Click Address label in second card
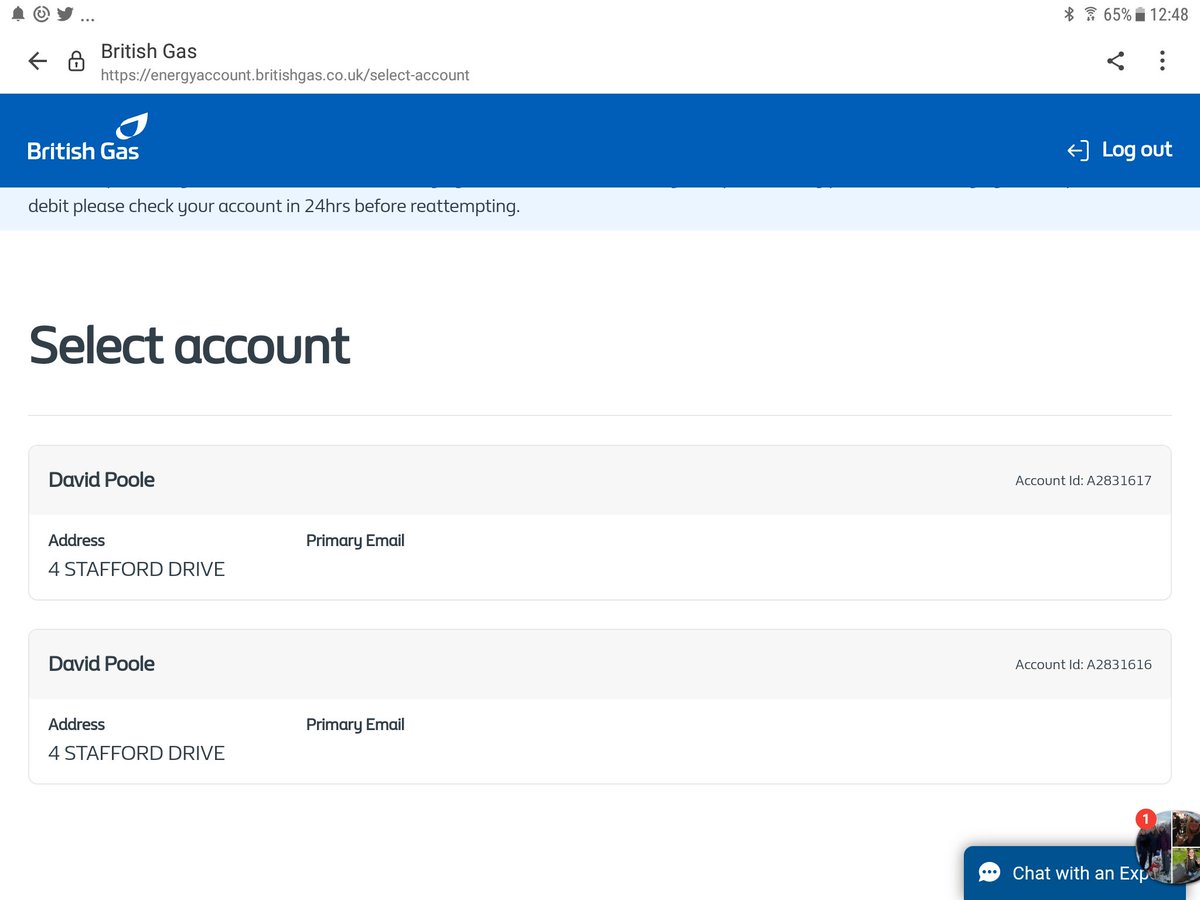This screenshot has width=1200, height=900. (x=77, y=724)
